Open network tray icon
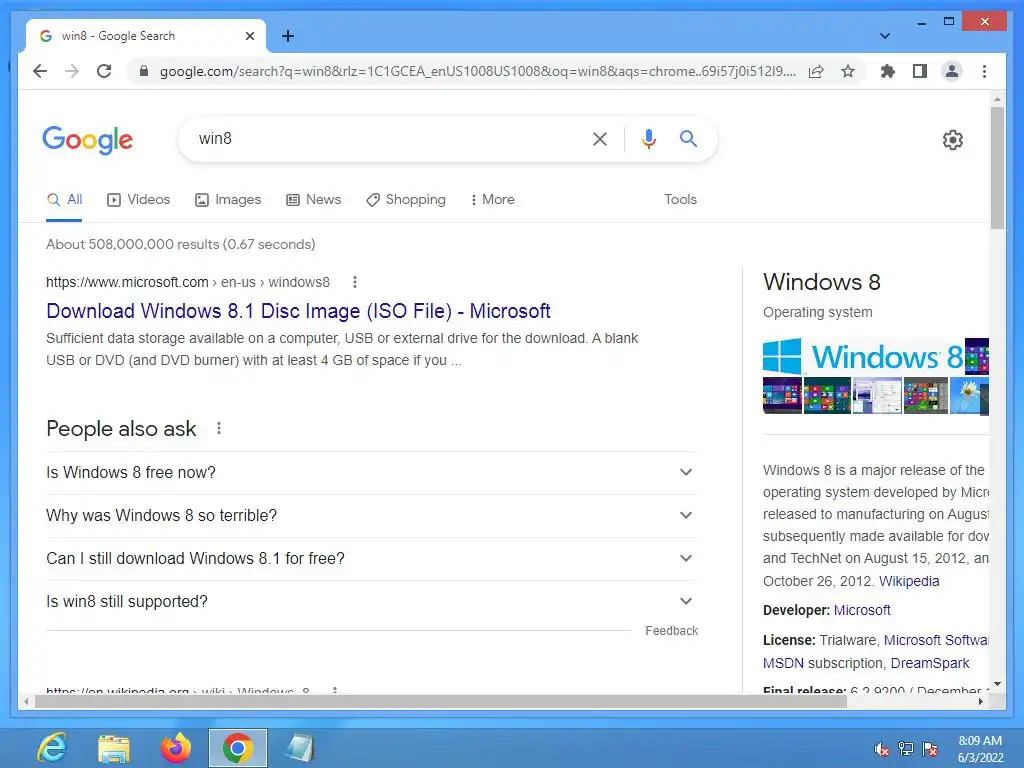Image resolution: width=1024 pixels, height=768 pixels. pyautogui.click(x=906, y=749)
